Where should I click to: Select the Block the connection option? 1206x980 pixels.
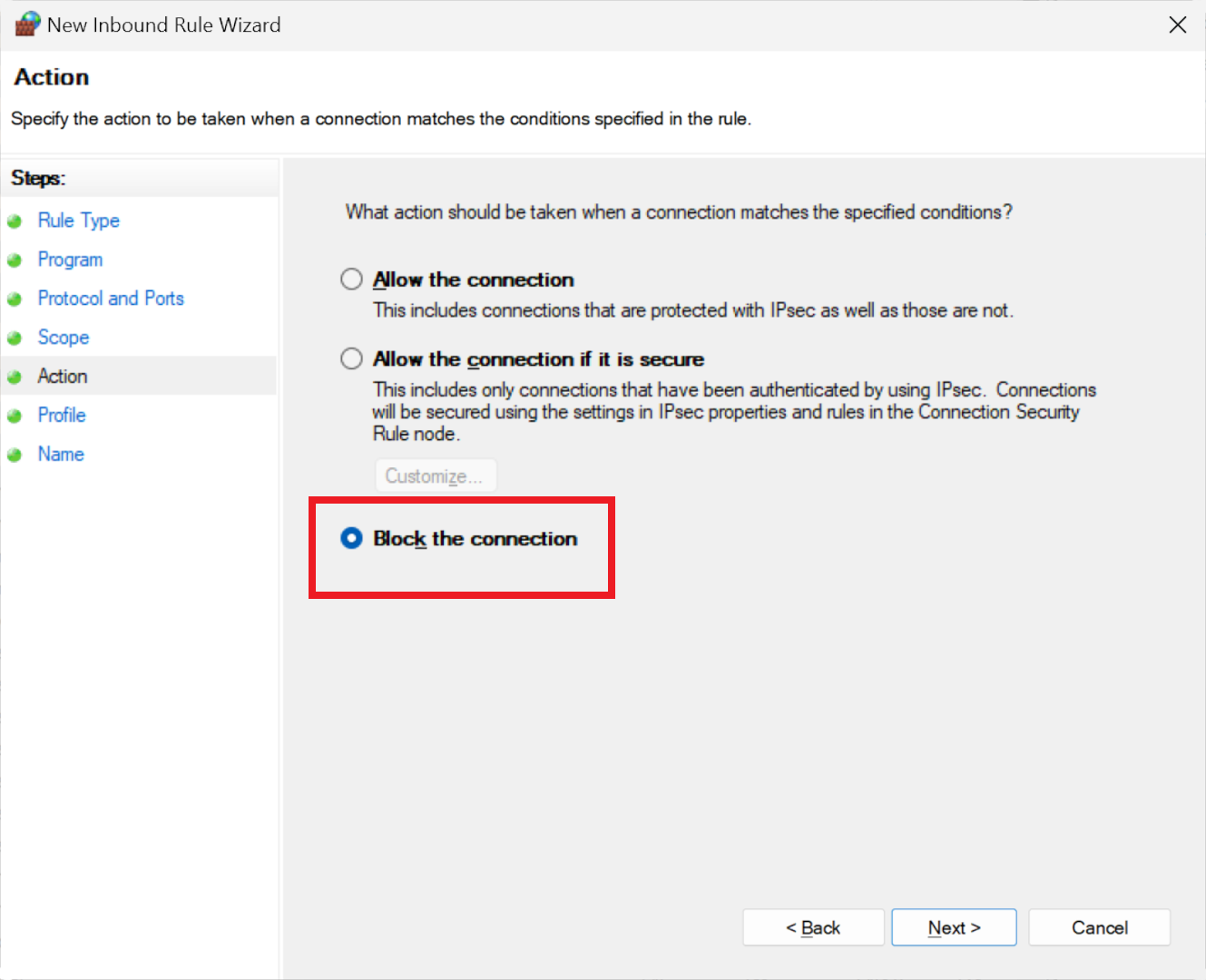pos(351,539)
